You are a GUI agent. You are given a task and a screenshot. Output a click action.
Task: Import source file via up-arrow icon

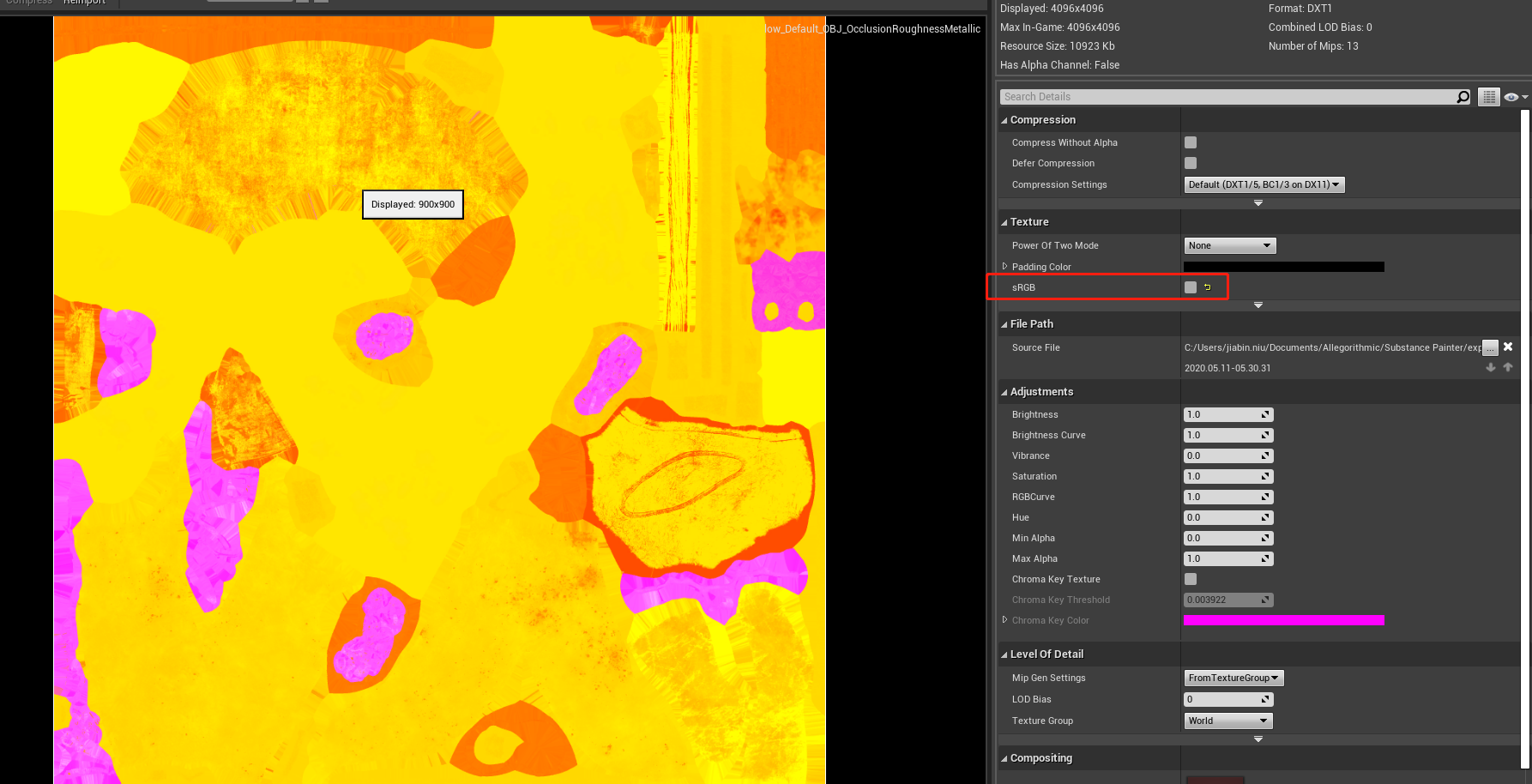(x=1508, y=367)
